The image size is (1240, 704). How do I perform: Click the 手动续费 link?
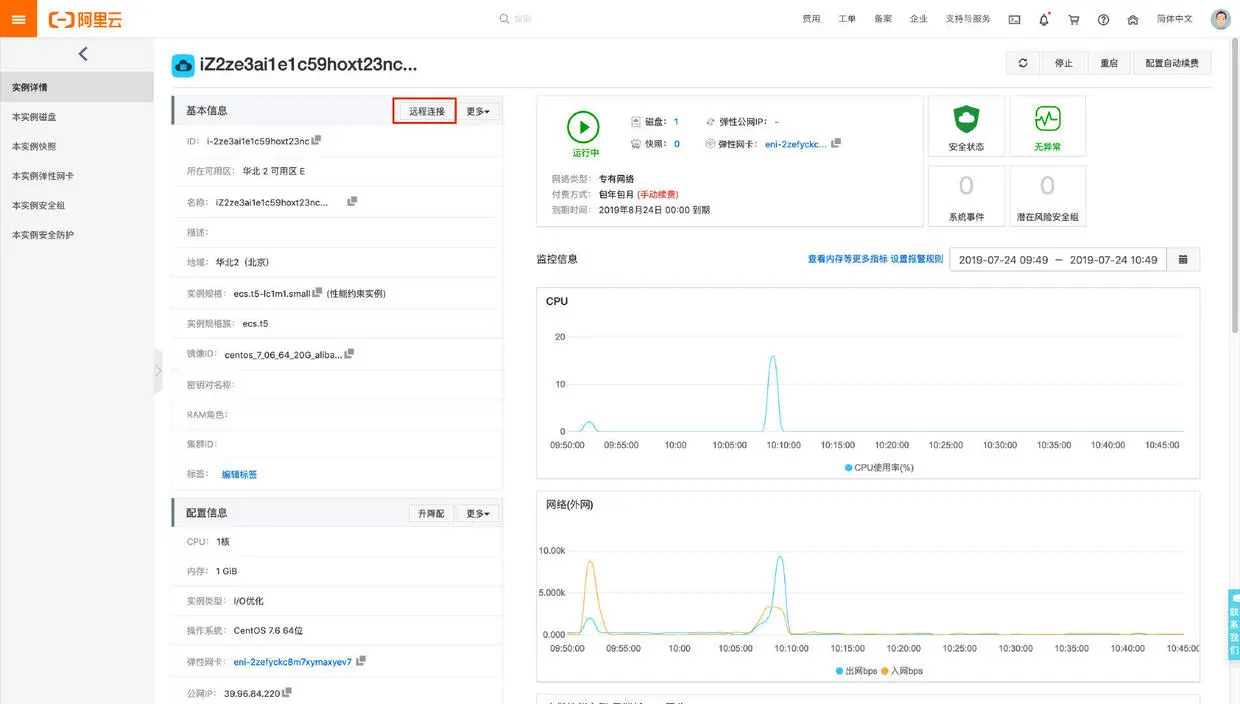click(658, 194)
